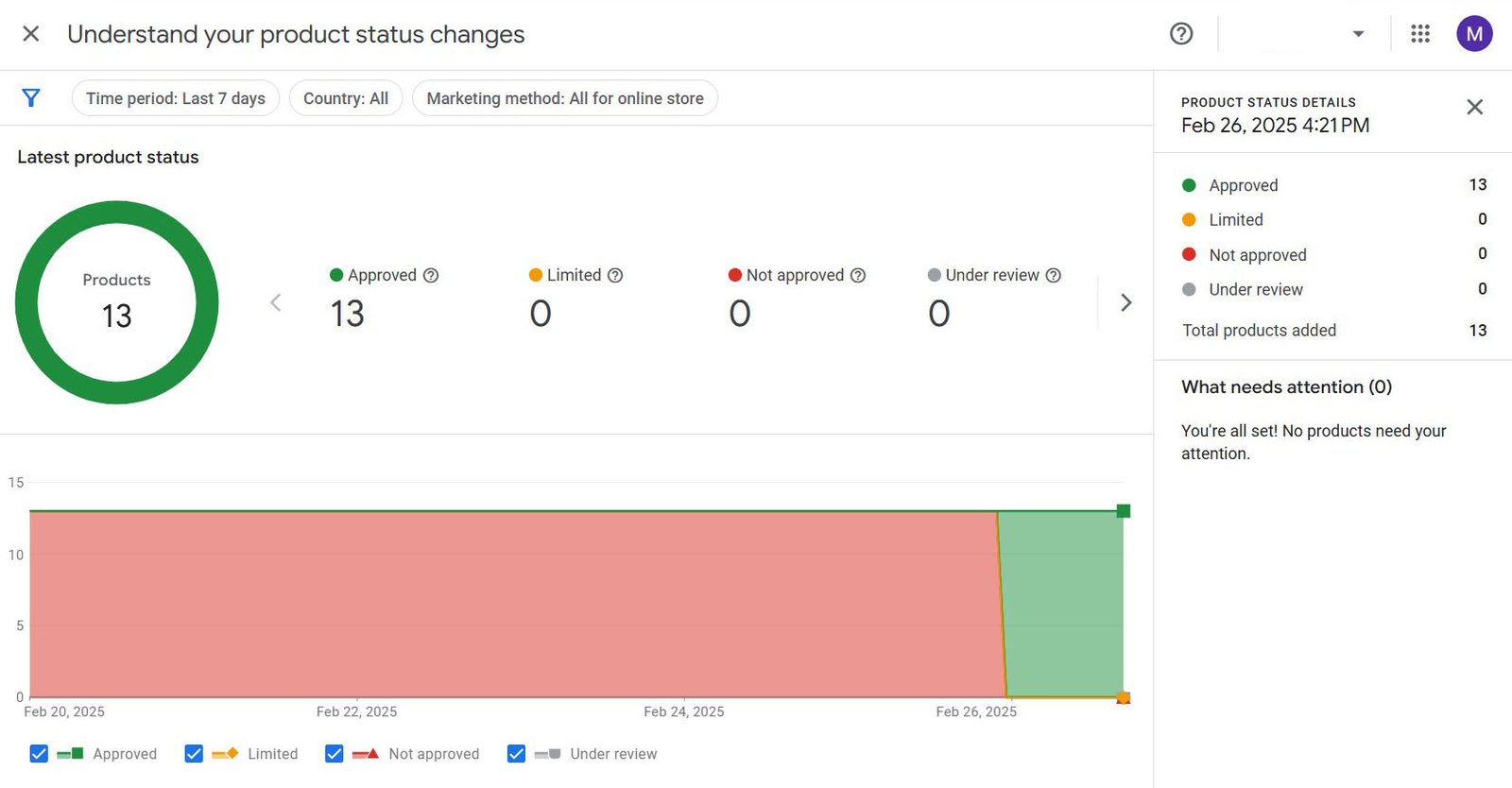Click help icon beside Limited status

tap(615, 275)
